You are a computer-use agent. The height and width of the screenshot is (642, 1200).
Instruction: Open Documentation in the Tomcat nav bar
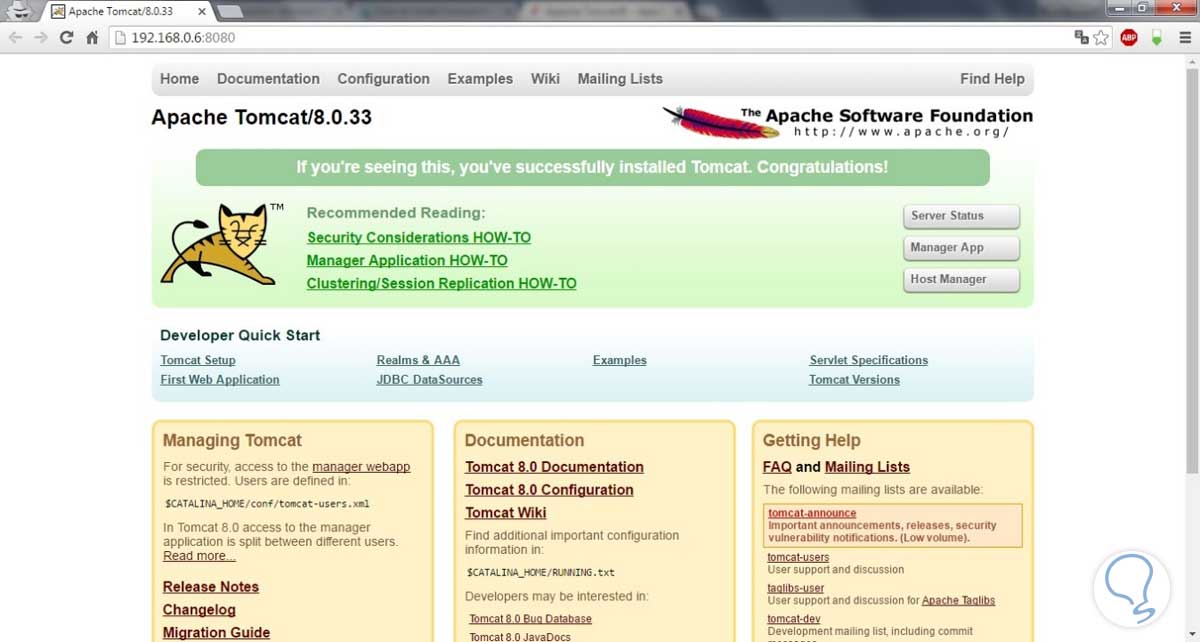pos(268,79)
